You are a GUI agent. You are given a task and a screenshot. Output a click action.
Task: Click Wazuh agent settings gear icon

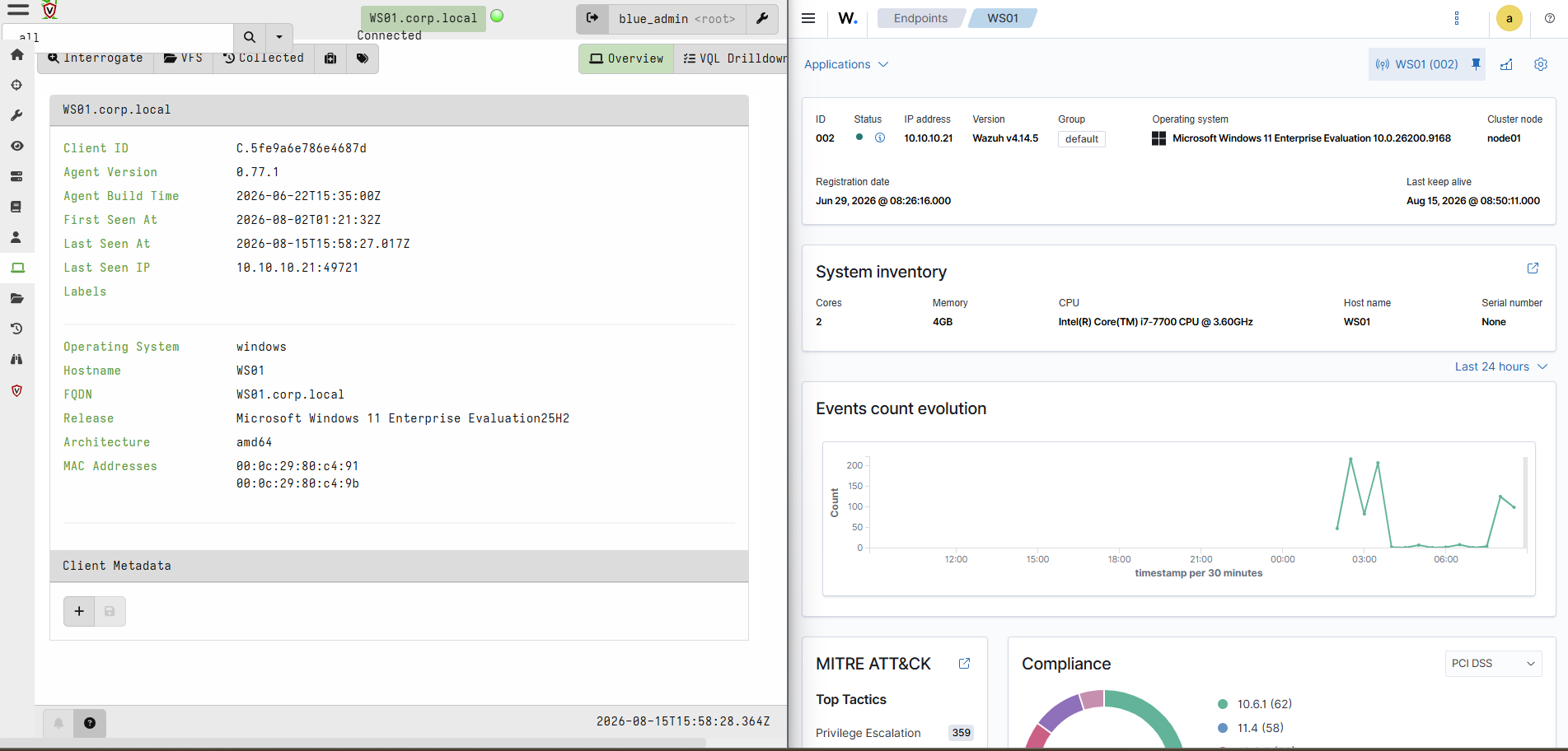(1541, 64)
